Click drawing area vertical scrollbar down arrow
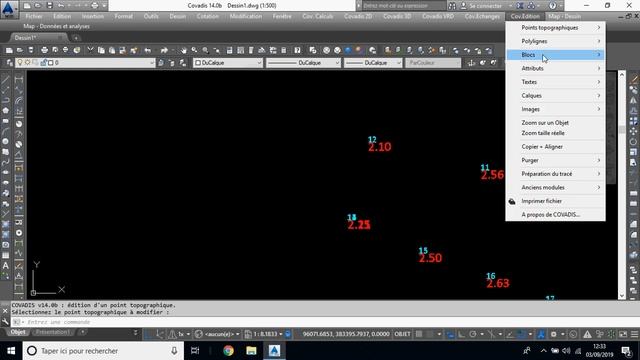 (622, 296)
